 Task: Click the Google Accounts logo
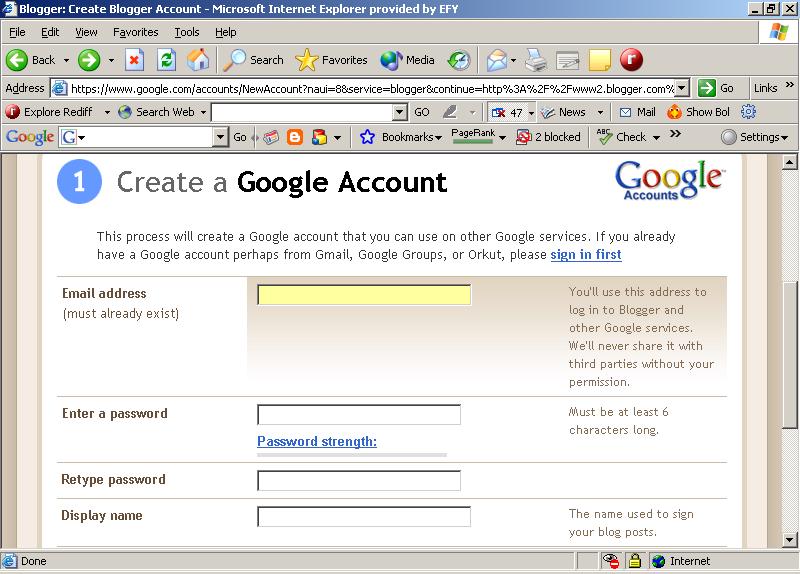[669, 180]
